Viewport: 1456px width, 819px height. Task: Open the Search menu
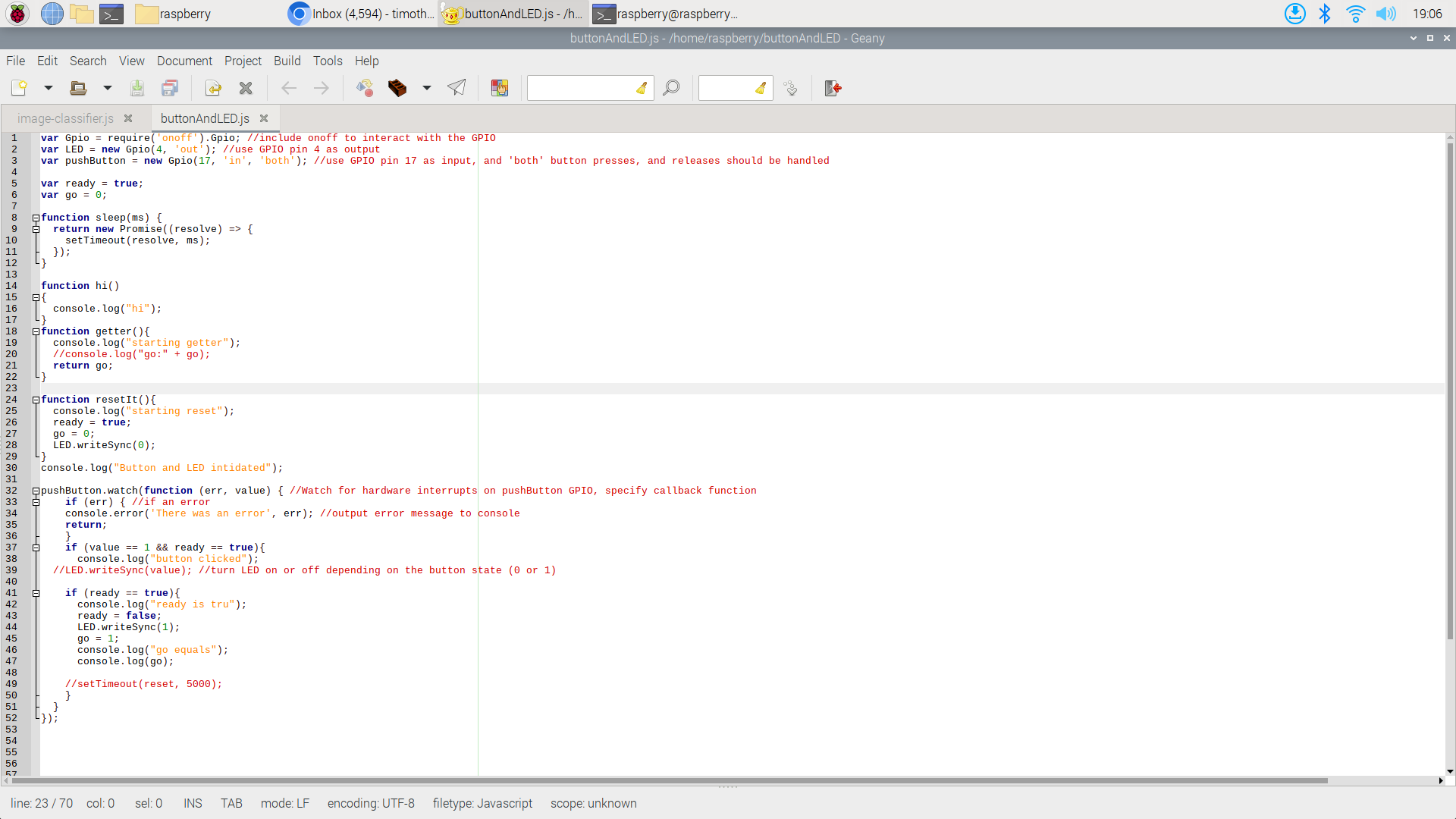click(x=88, y=61)
